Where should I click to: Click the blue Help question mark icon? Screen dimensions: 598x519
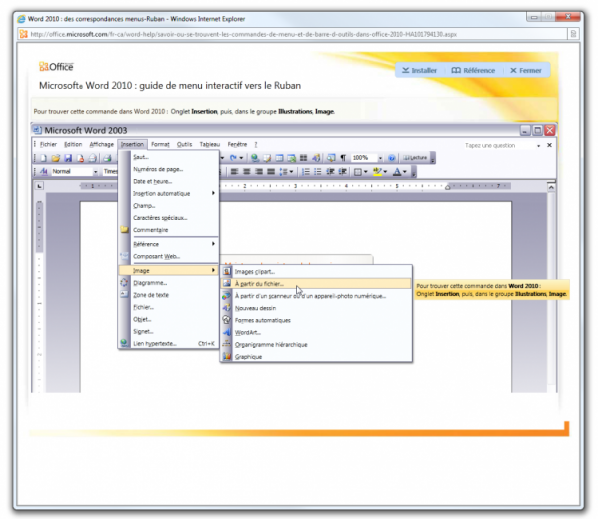point(391,157)
